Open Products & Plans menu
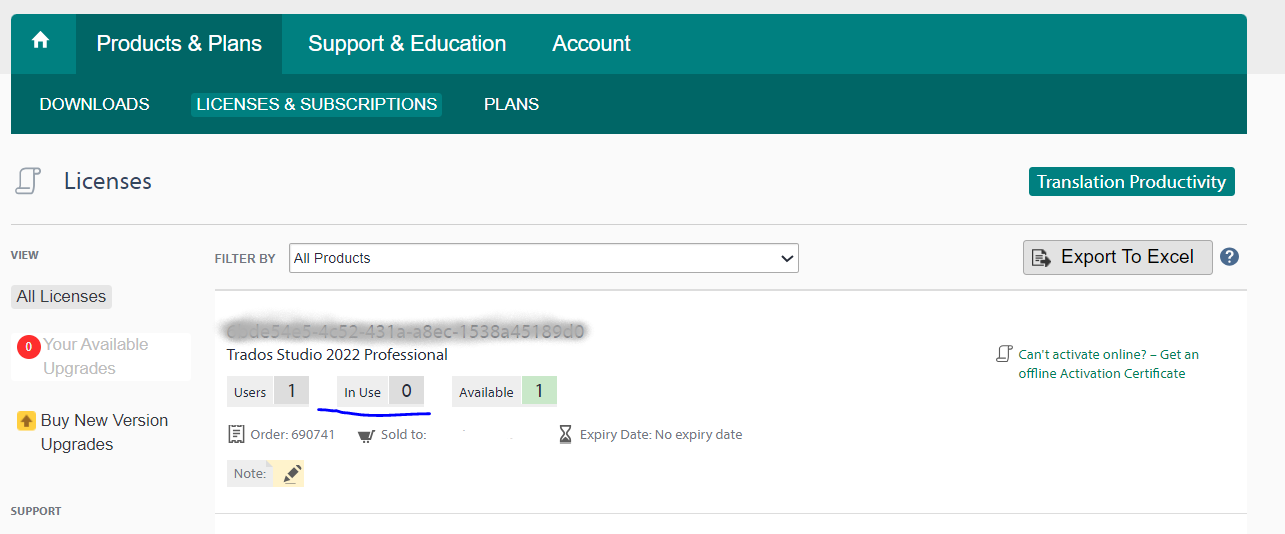 [x=179, y=44]
